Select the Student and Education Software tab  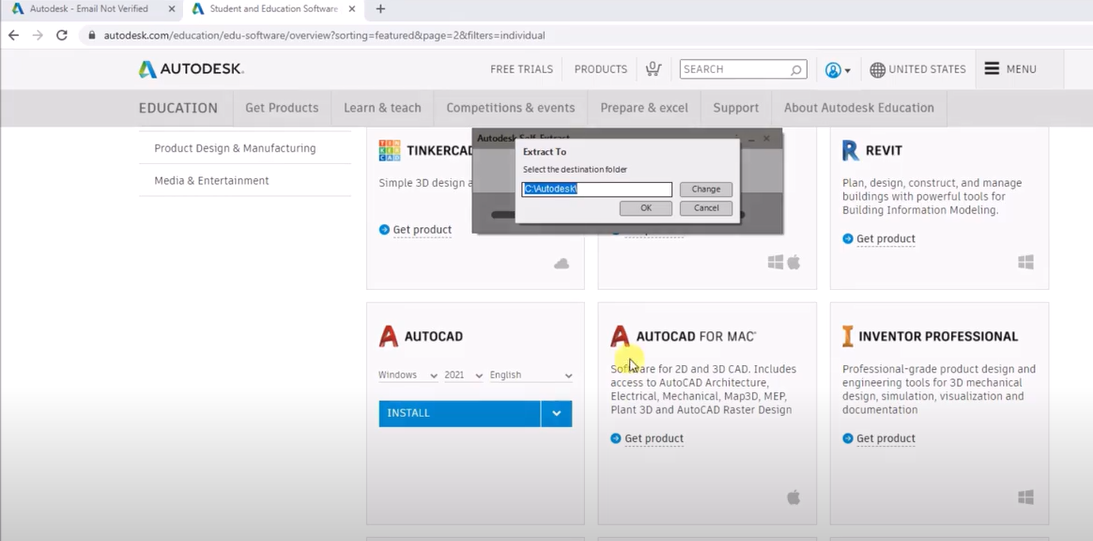pos(273,9)
